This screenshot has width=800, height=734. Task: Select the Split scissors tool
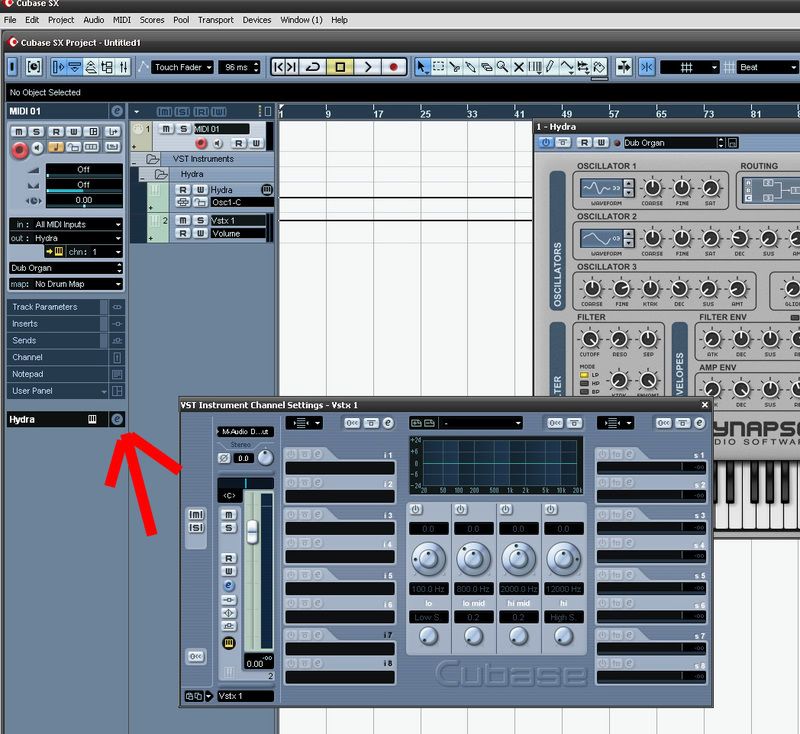[x=454, y=67]
